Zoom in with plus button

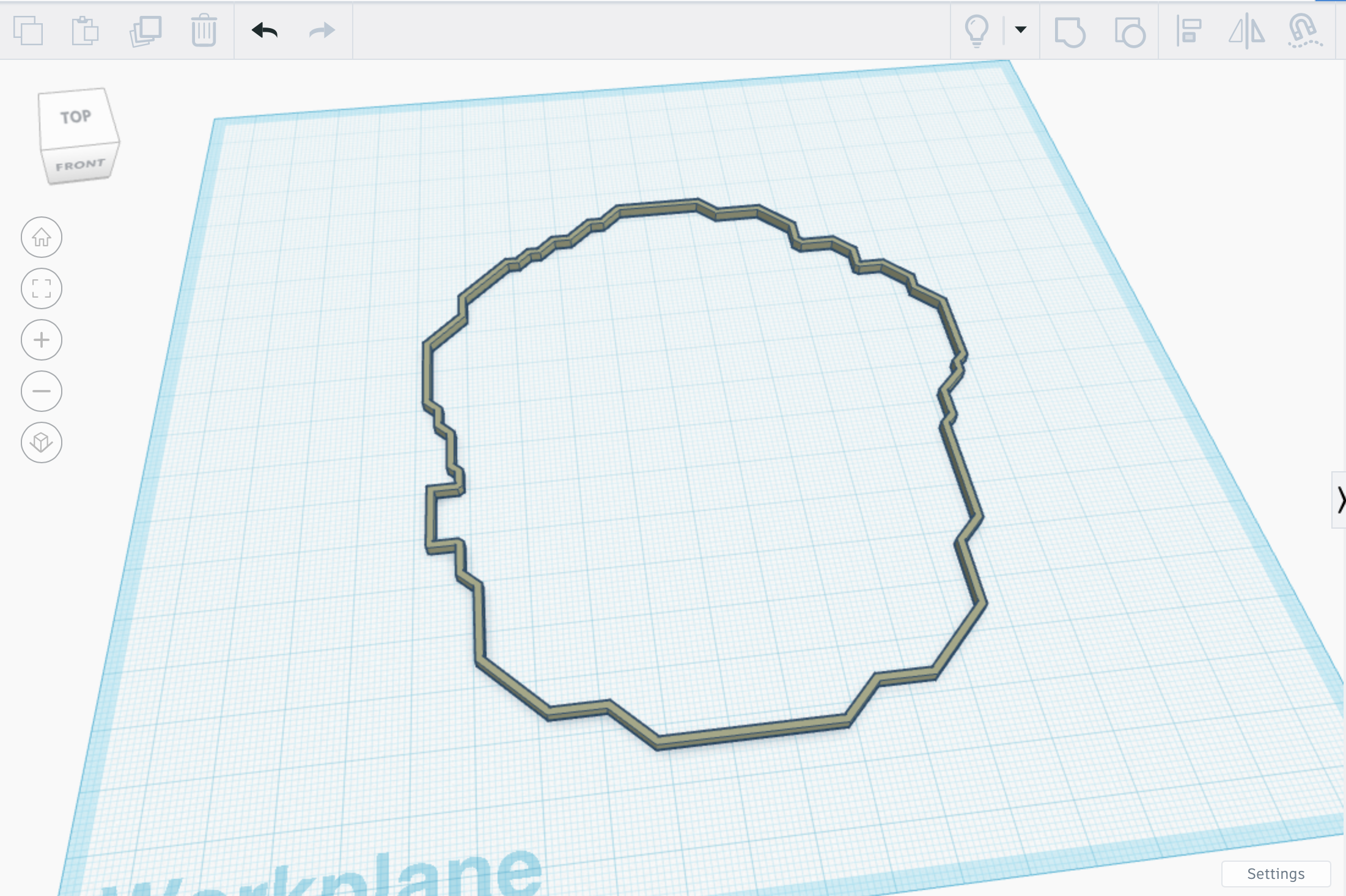tap(42, 340)
